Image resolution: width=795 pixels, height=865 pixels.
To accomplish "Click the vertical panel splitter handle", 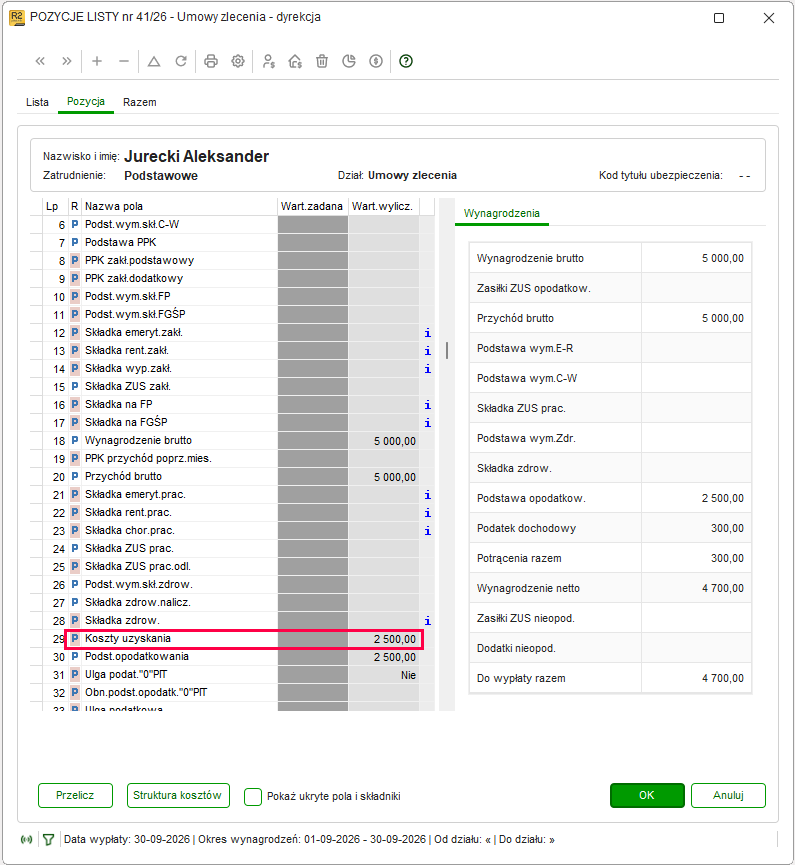I will [446, 350].
